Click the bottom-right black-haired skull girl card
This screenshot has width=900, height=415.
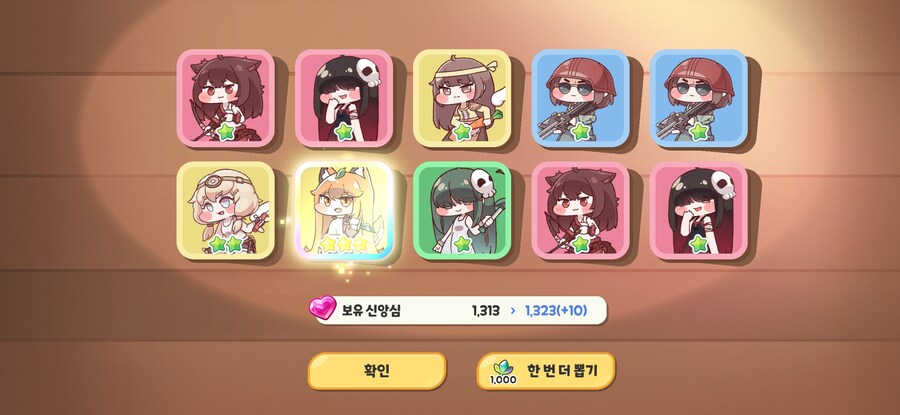pos(699,210)
